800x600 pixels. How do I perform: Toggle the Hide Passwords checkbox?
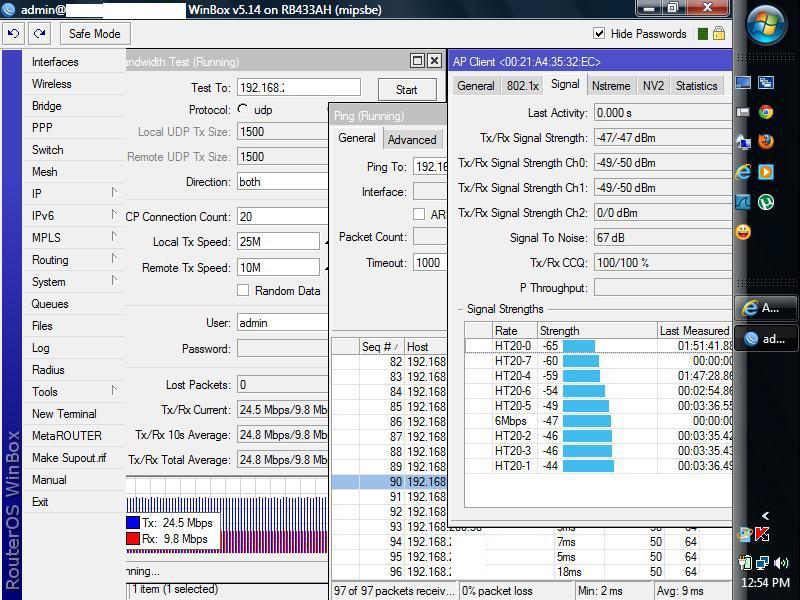pyautogui.click(x=599, y=32)
